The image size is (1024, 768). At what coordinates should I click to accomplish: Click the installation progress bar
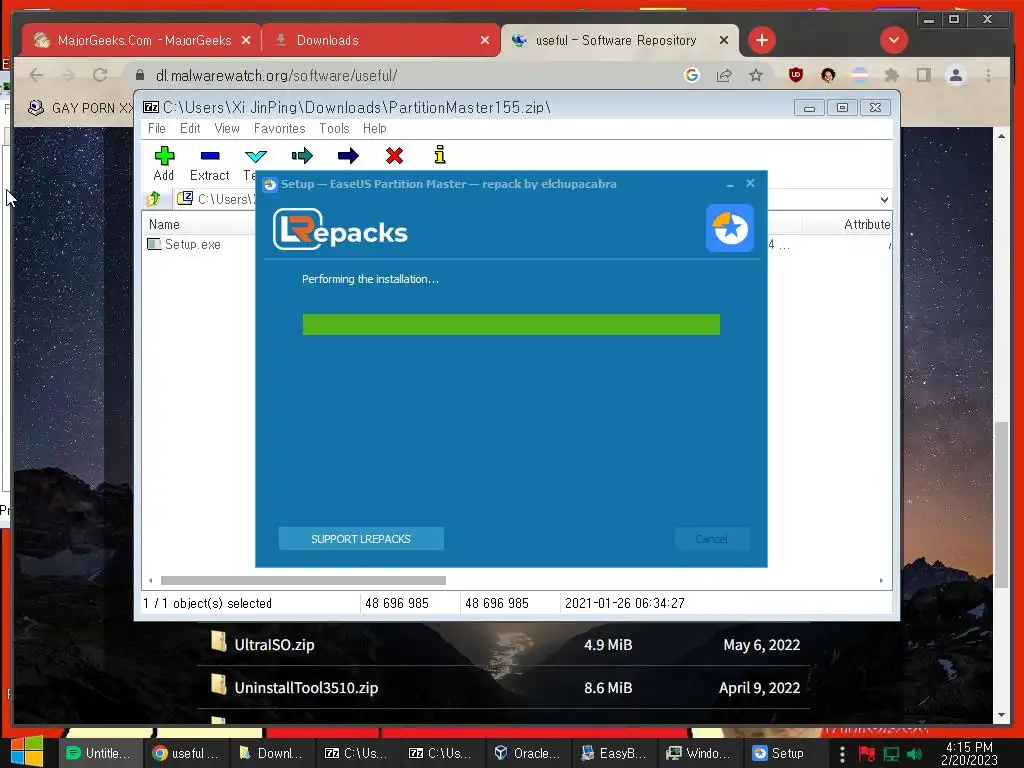(511, 325)
